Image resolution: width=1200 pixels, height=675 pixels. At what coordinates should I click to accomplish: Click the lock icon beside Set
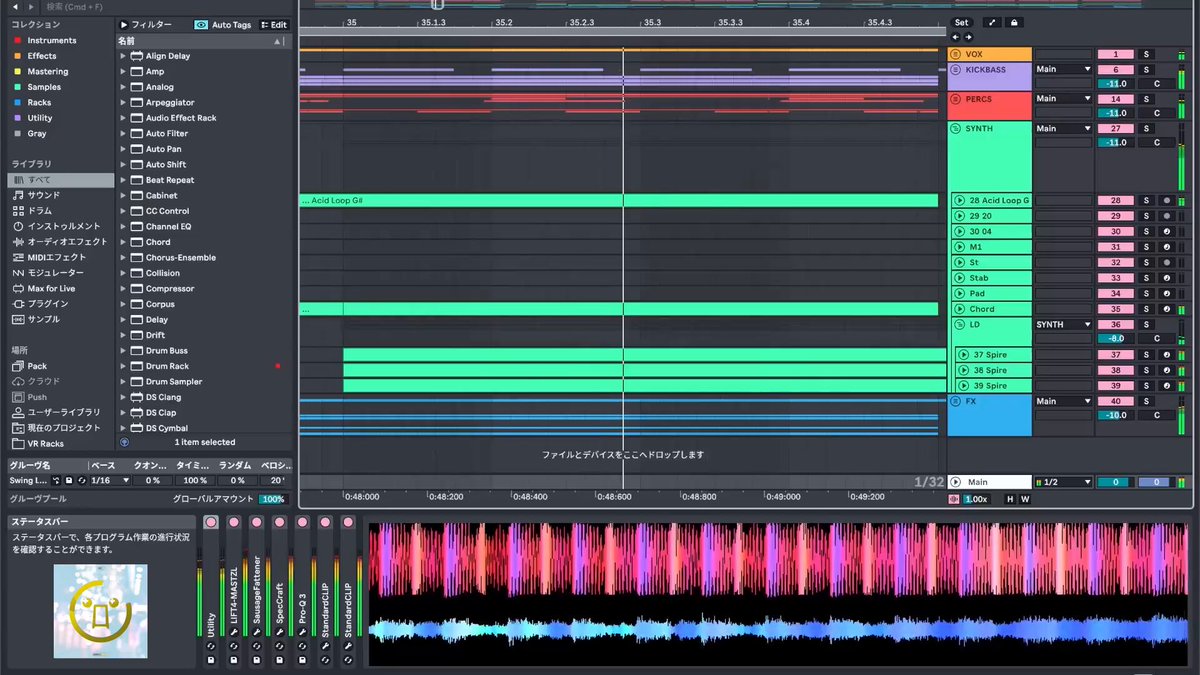pyautogui.click(x=1014, y=22)
